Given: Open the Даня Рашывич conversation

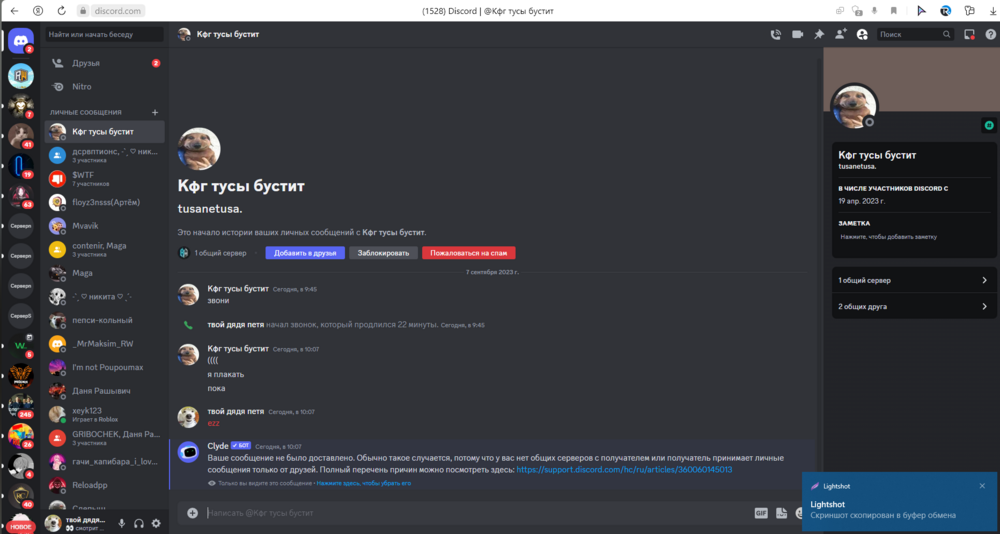Looking at the screenshot, I should coord(105,390).
